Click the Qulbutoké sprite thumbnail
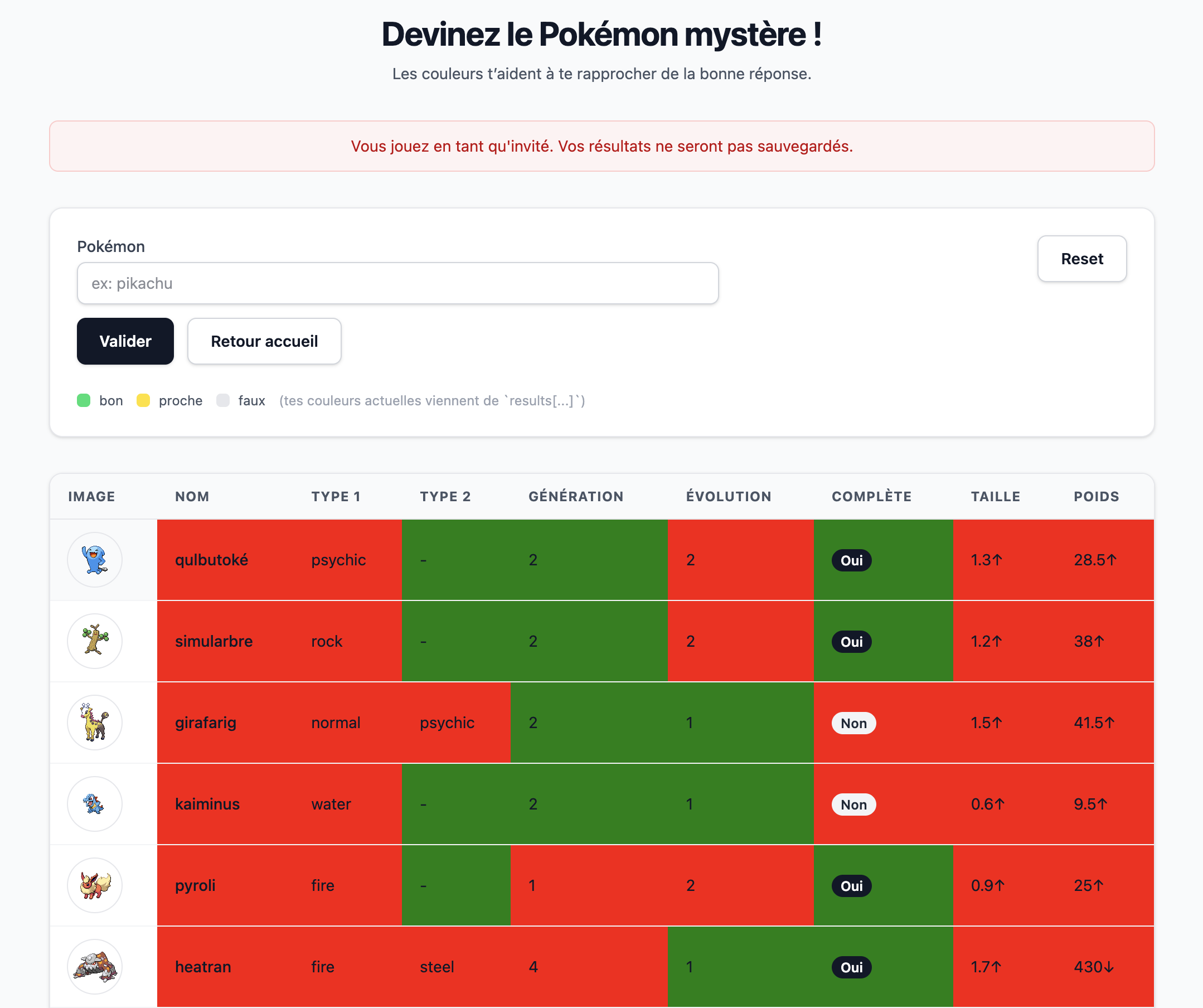The image size is (1203, 1008). tap(95, 560)
